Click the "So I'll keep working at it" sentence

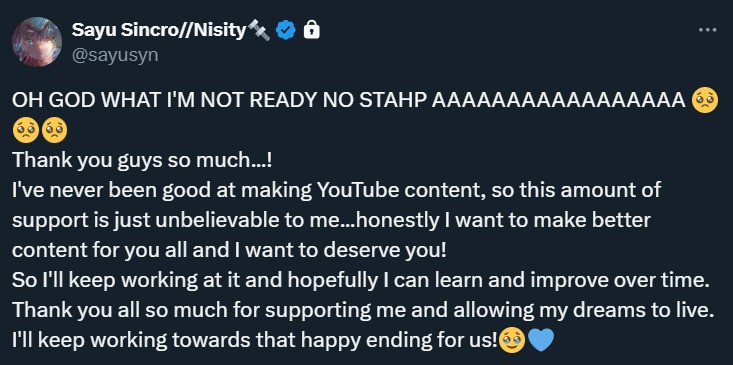tap(359, 280)
